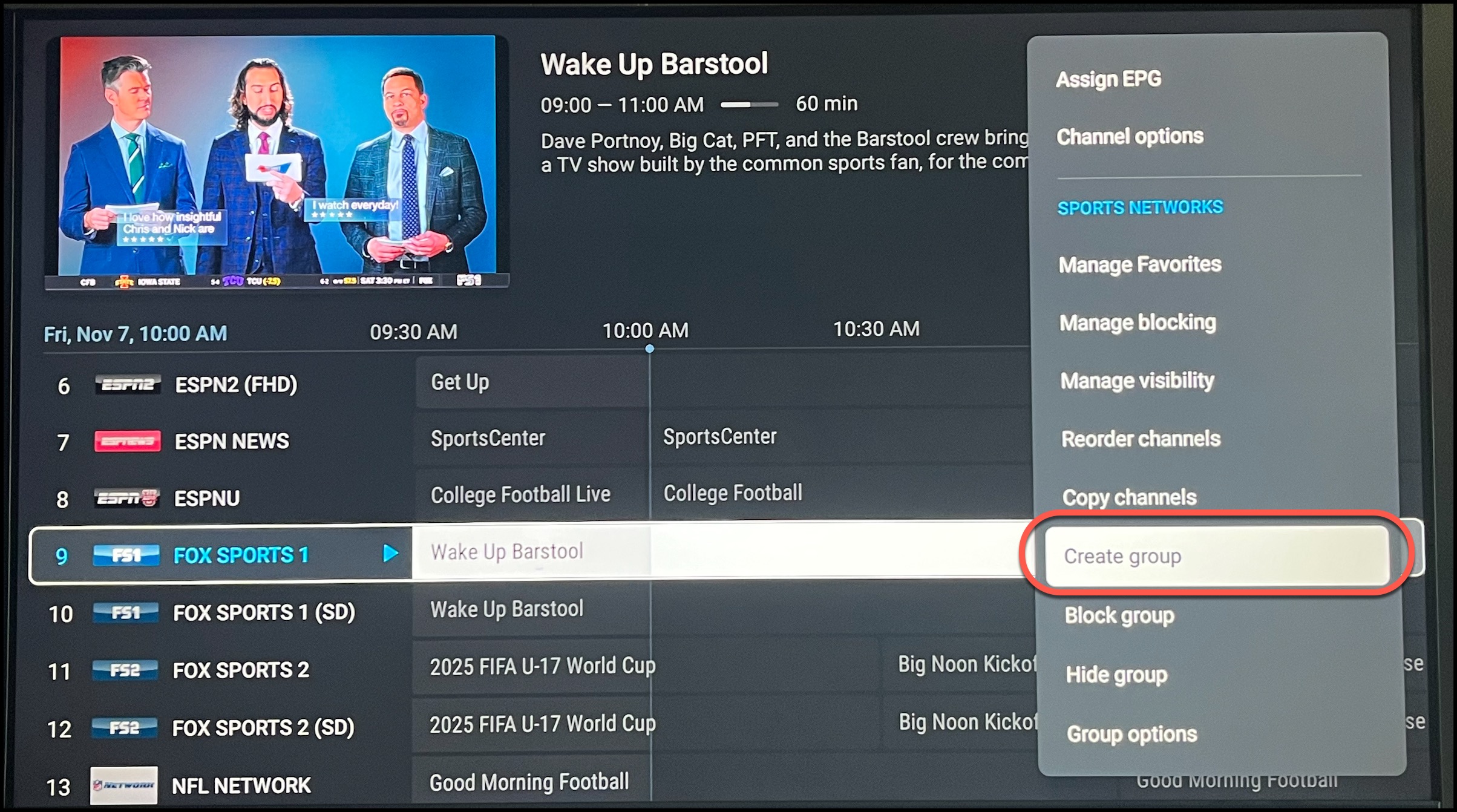This screenshot has width=1457, height=812.
Task: Click the live video preview thumbnail
Action: point(277,162)
